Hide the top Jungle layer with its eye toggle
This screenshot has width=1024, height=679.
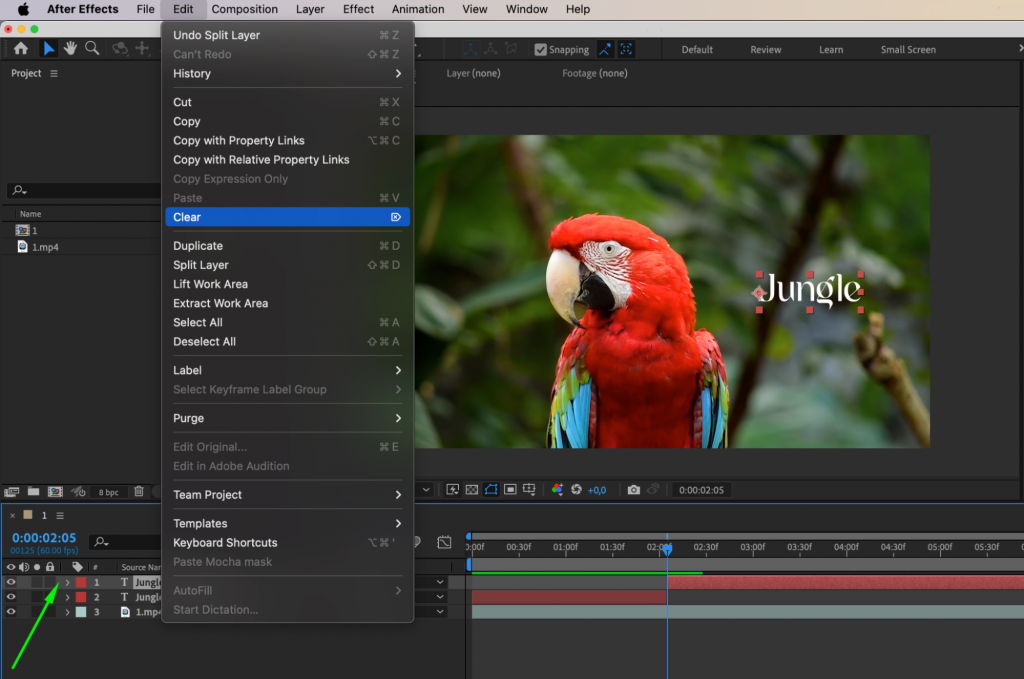[x=11, y=582]
